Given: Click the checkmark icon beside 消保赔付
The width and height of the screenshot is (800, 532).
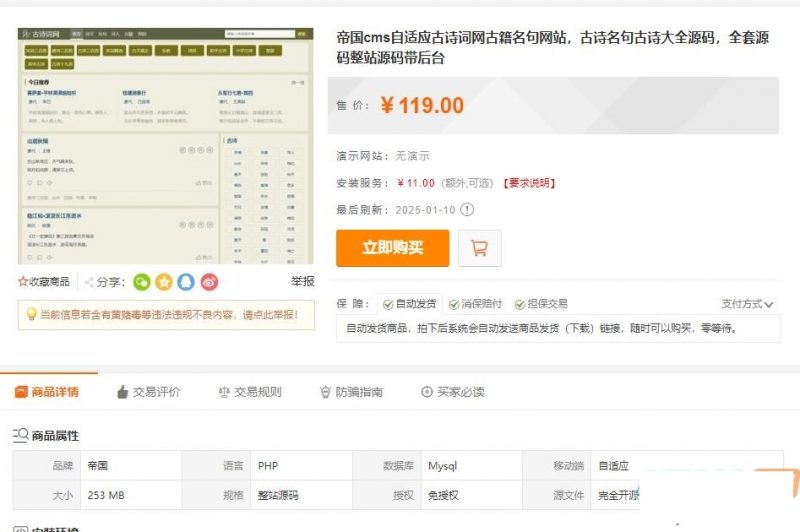Looking at the screenshot, I should click(x=454, y=305).
